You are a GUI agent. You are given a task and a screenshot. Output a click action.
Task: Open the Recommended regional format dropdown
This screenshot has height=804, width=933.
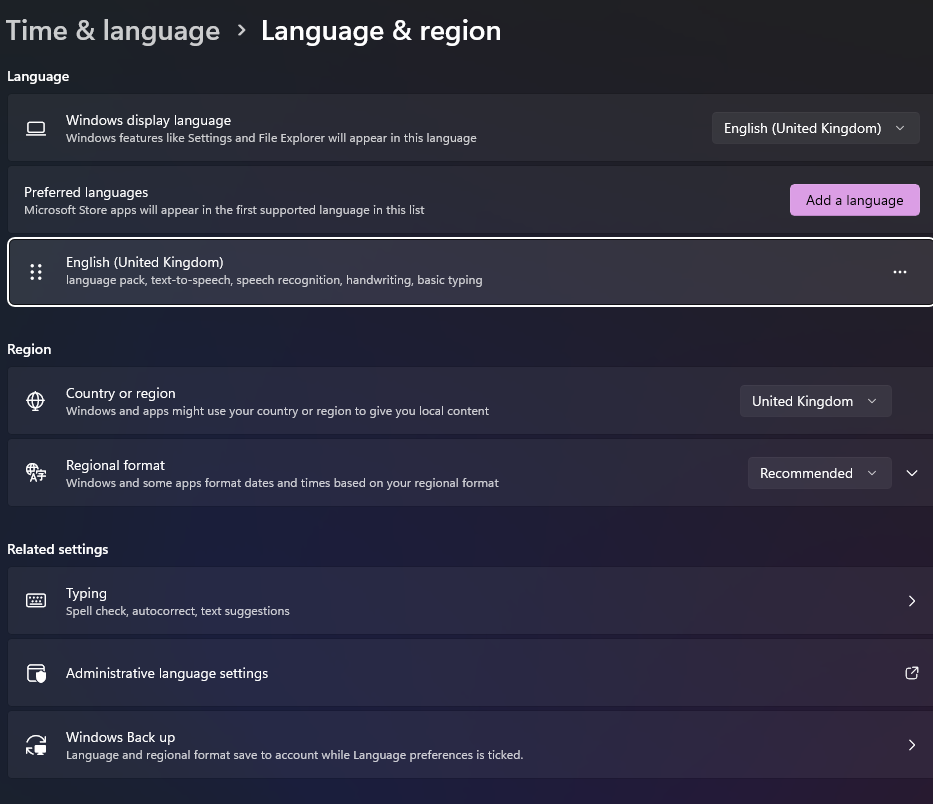(818, 473)
